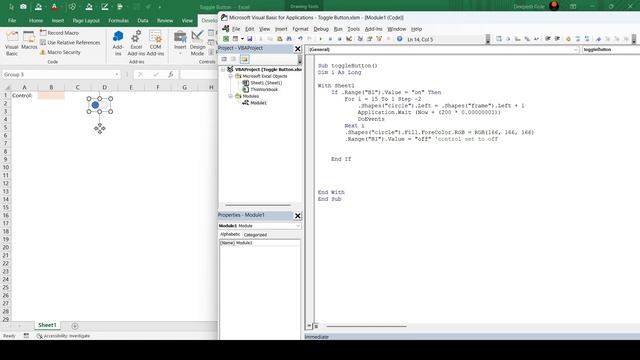Open the Debug menu in VBA editor
Screen dimensions: 640x360
pyautogui.click(x=321, y=29)
